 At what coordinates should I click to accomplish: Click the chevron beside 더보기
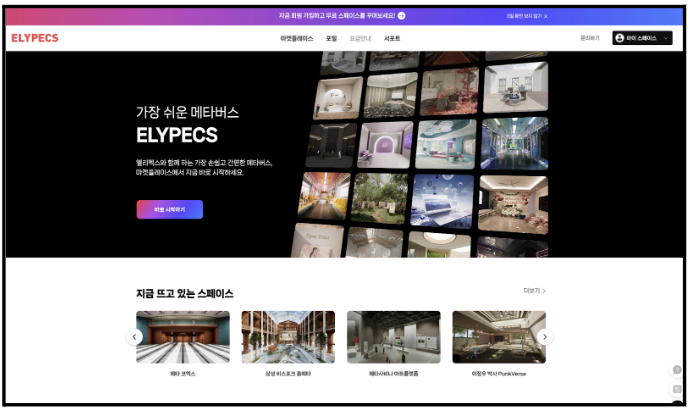544,291
